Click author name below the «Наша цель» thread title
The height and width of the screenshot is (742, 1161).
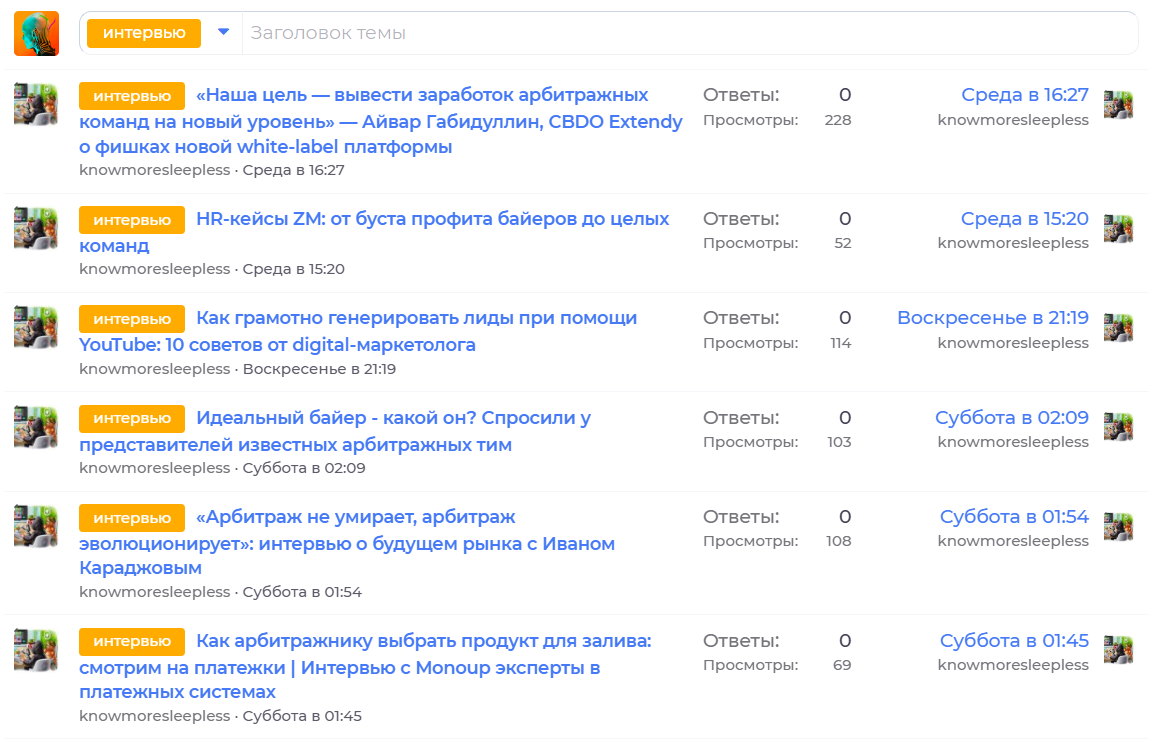pyautogui.click(x=155, y=170)
